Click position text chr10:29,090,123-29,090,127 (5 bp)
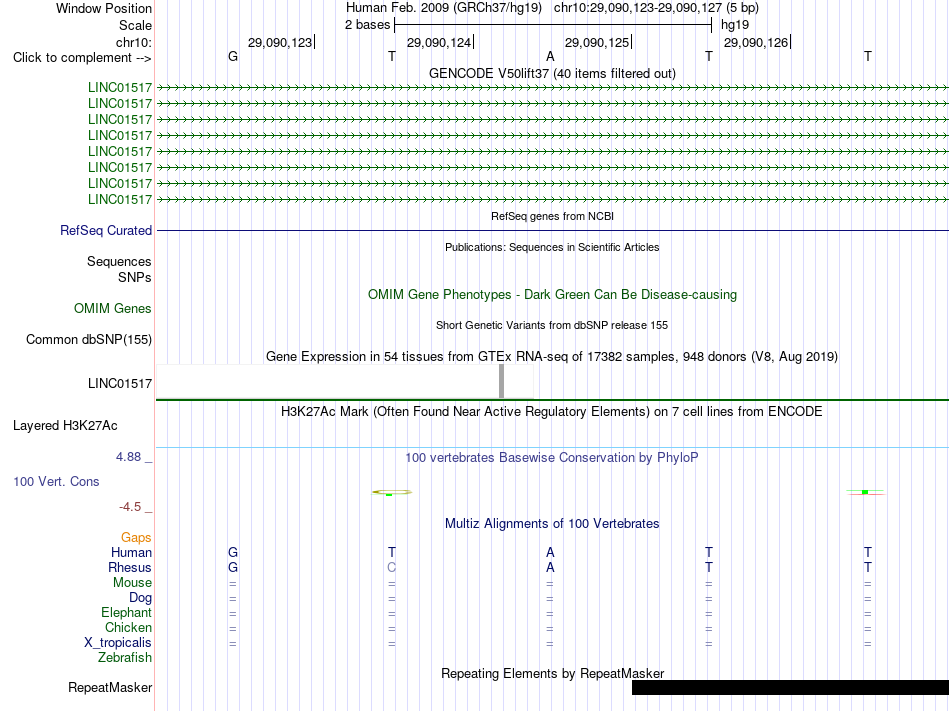This screenshot has width=950, height=711. (x=656, y=8)
